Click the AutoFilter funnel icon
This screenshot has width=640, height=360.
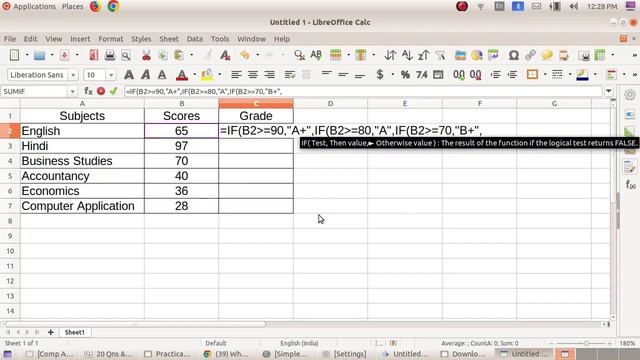(440, 55)
